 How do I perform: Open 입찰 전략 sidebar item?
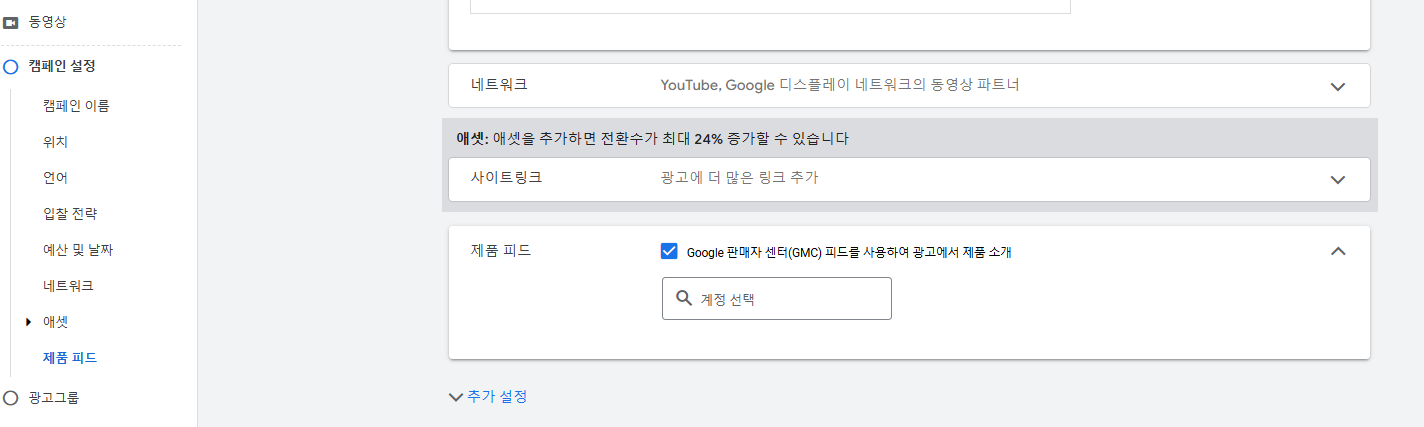70,214
